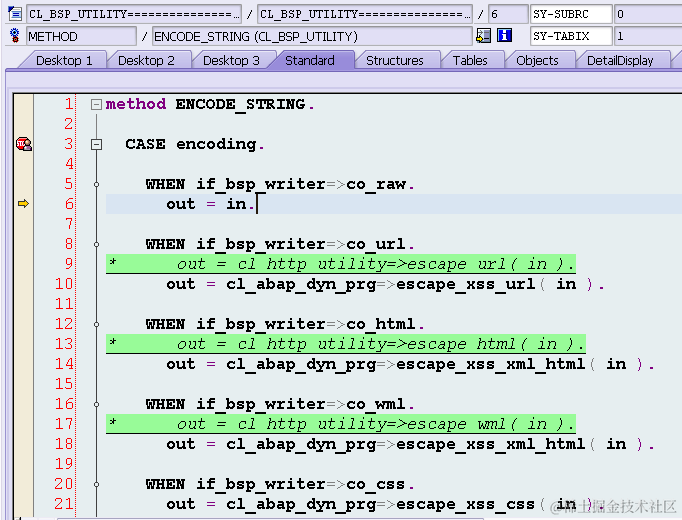Click 'escape_xss_css' call on line 21
The height and width of the screenshot is (520, 682).
point(465,504)
